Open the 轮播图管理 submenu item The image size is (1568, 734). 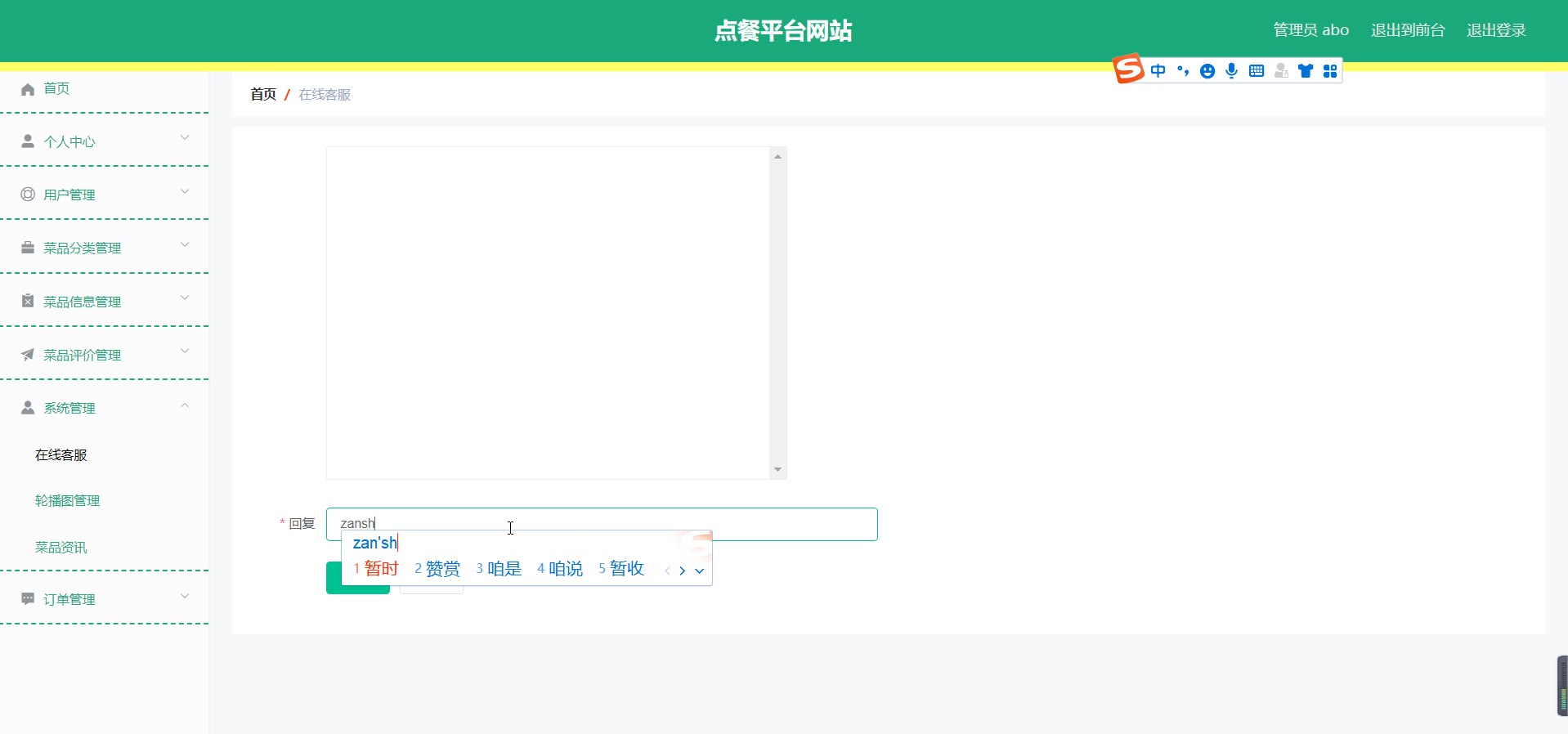point(68,500)
